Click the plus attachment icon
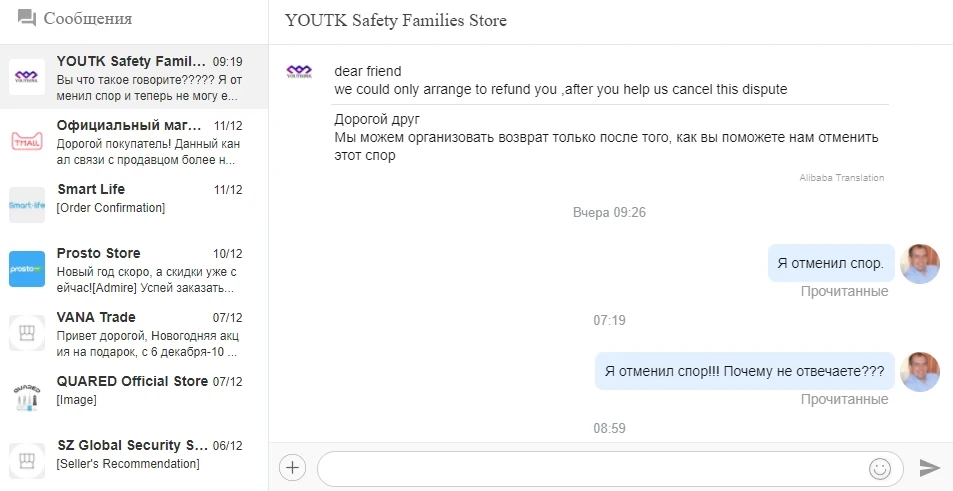 pos(292,467)
